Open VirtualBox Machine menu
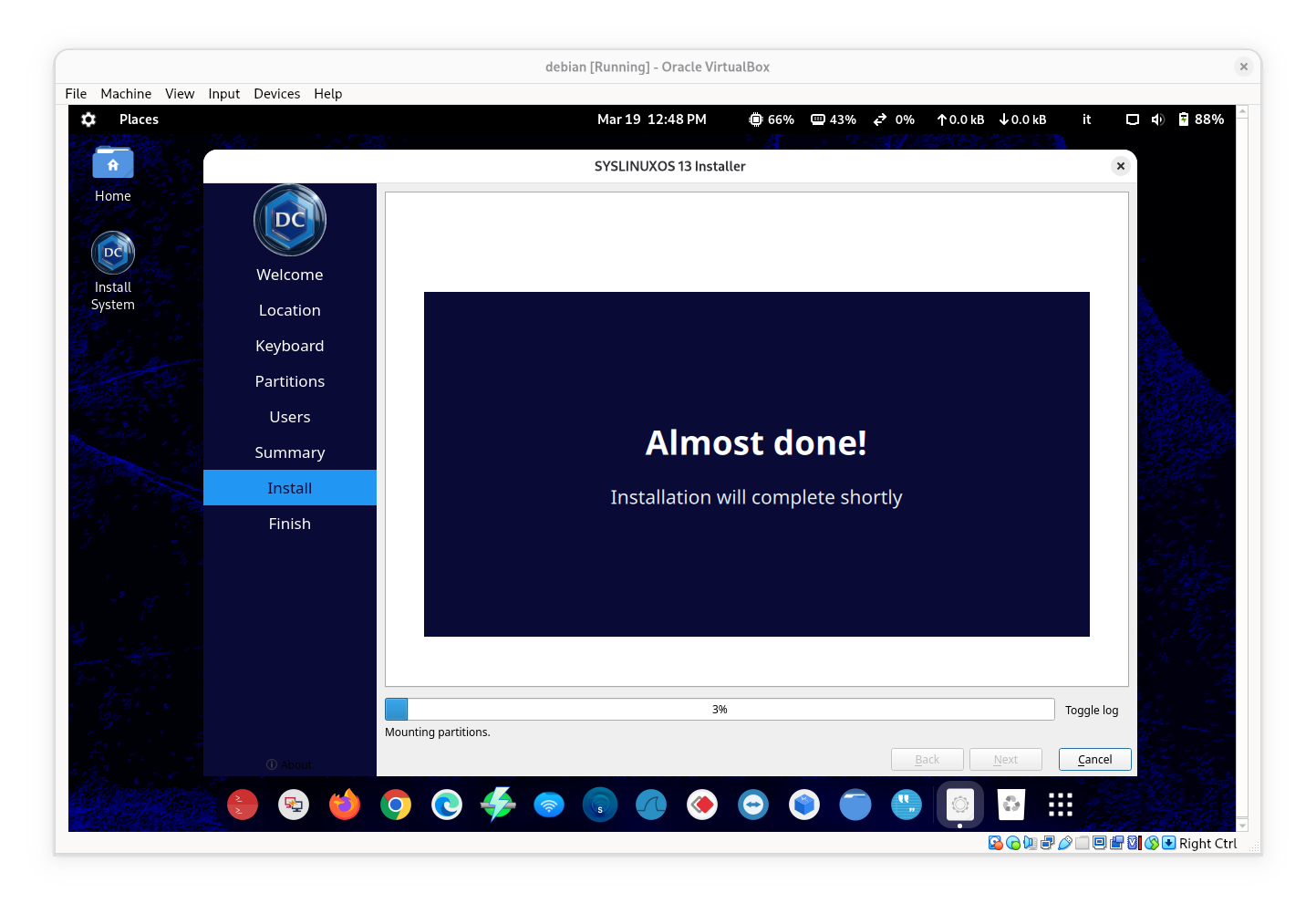The image size is (1316, 914). coord(126,94)
